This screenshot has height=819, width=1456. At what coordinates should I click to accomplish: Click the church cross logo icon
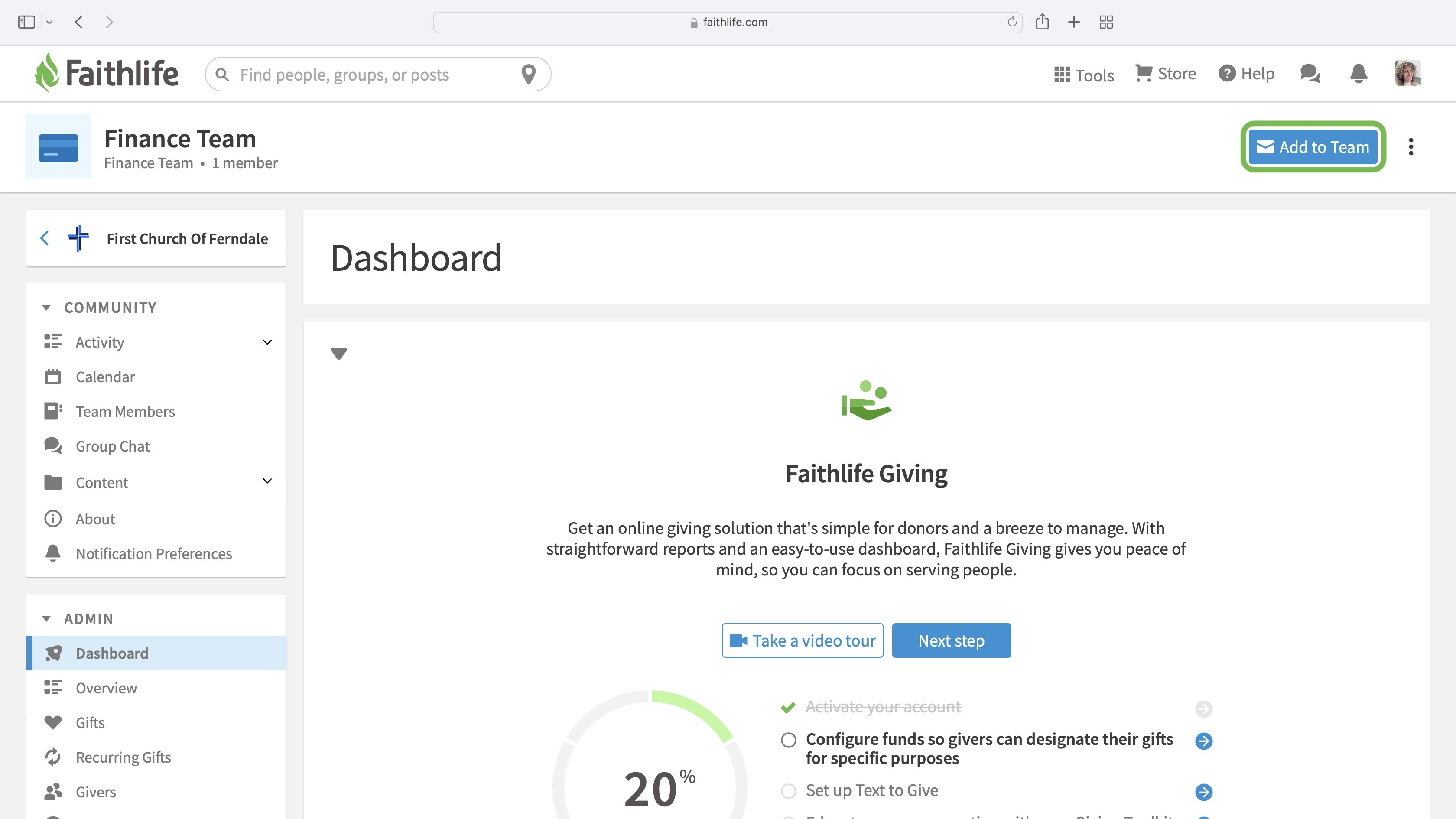pyautogui.click(x=78, y=238)
